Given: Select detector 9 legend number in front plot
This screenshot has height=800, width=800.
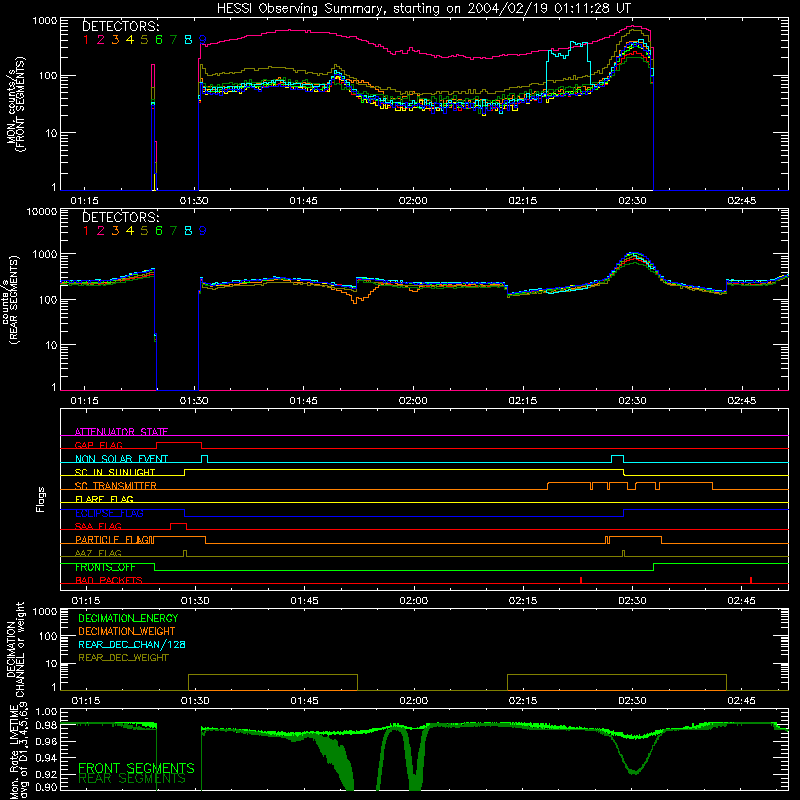Looking at the screenshot, I should 203,40.
